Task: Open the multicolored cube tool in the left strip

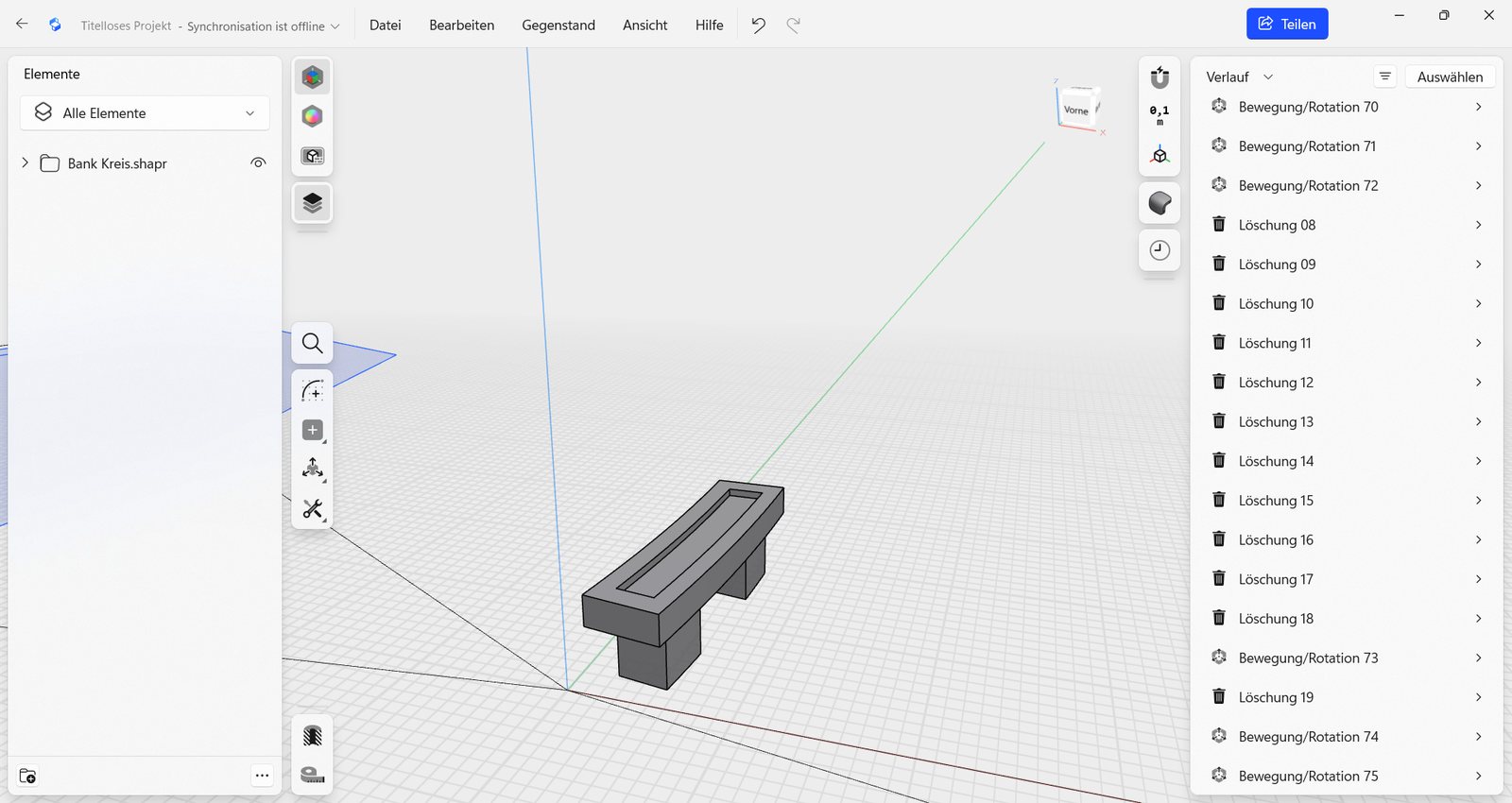Action: 313,77
